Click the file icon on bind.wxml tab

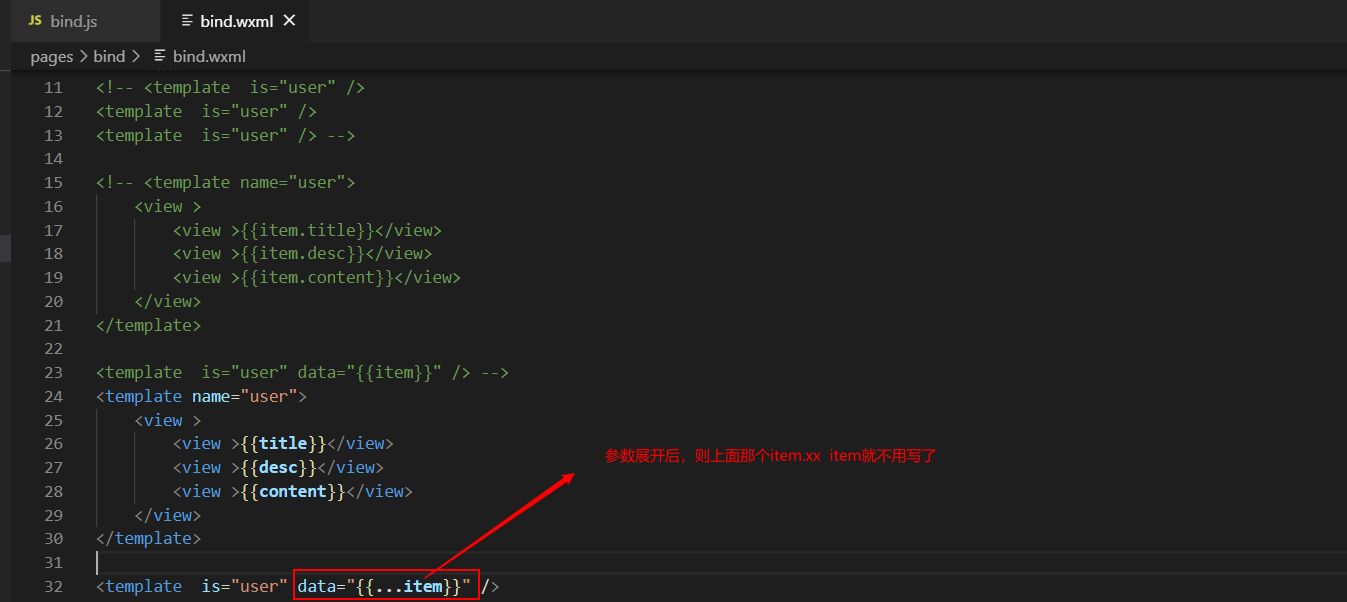tap(187, 21)
